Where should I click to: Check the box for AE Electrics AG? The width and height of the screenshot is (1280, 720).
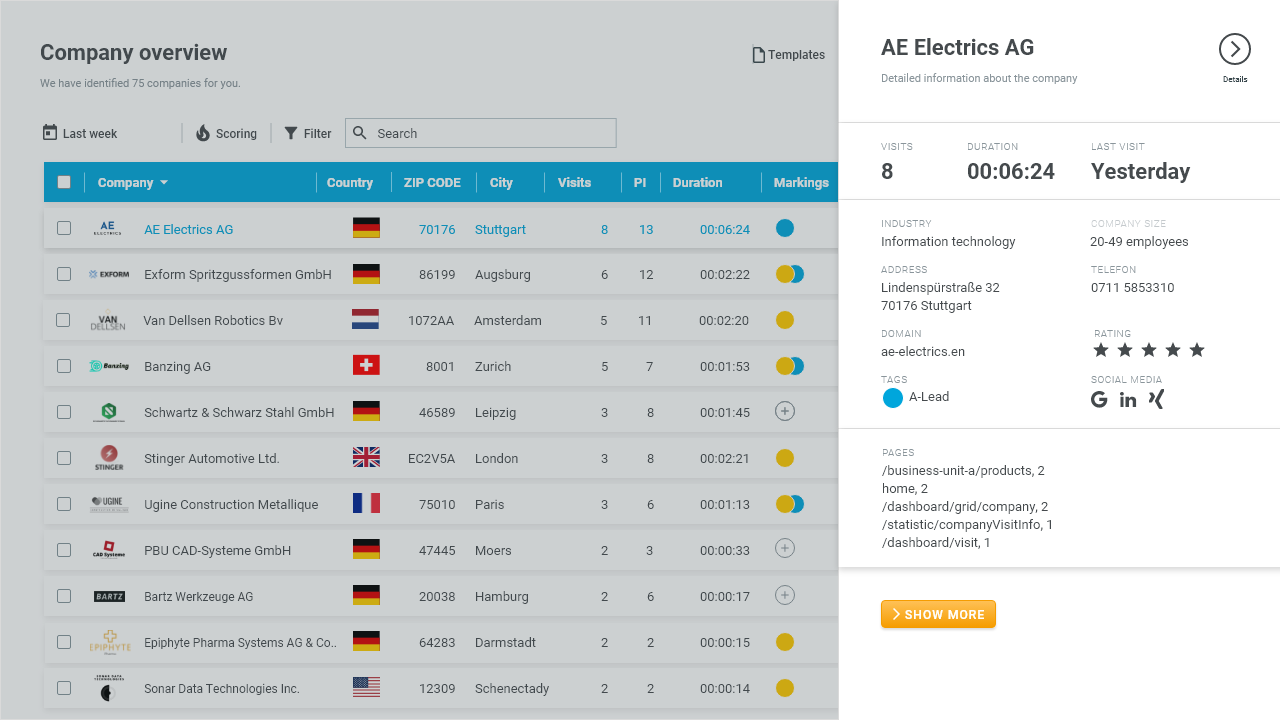[x=64, y=228]
